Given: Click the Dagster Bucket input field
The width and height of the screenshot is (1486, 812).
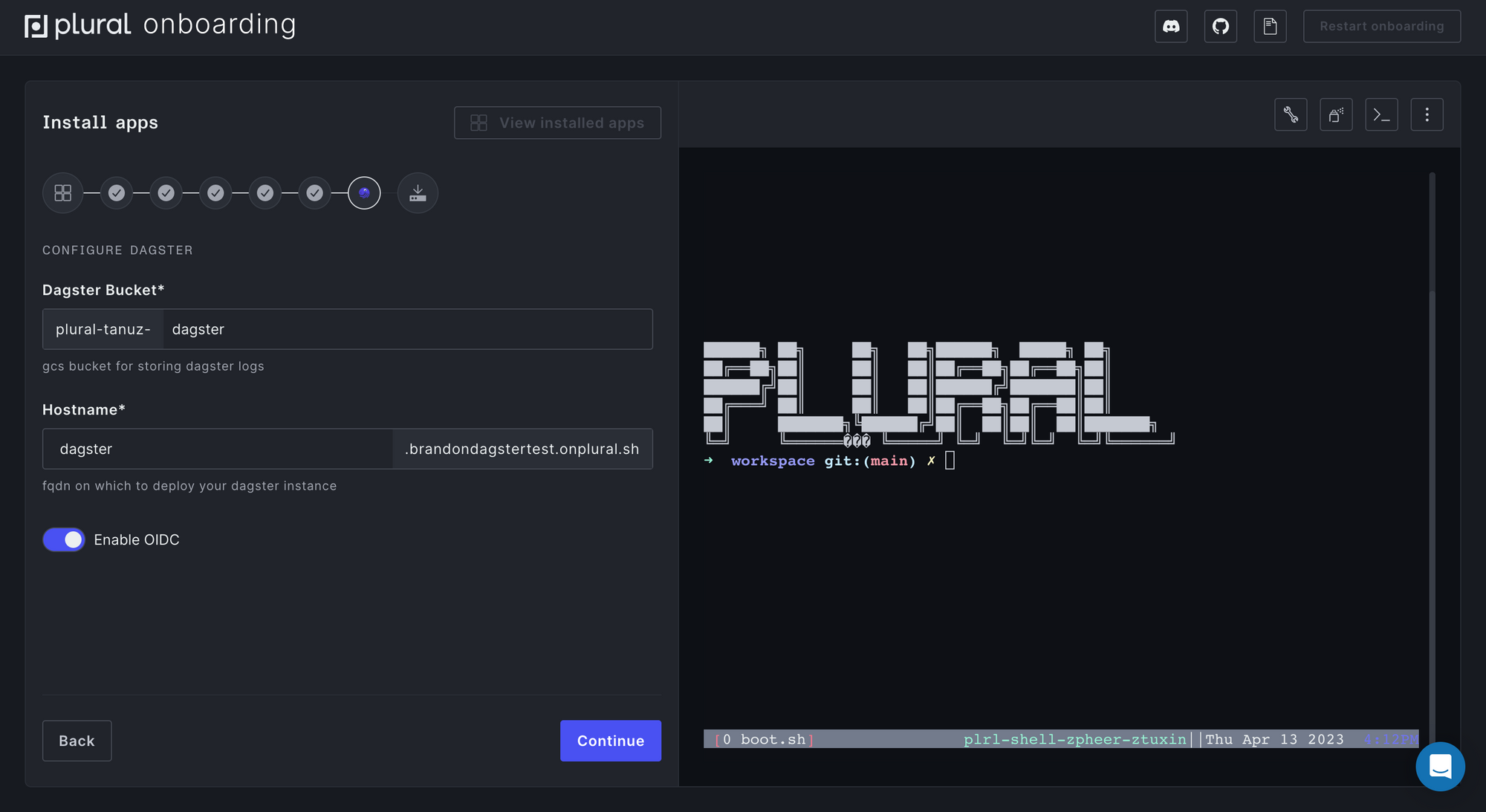Looking at the screenshot, I should click(x=407, y=329).
